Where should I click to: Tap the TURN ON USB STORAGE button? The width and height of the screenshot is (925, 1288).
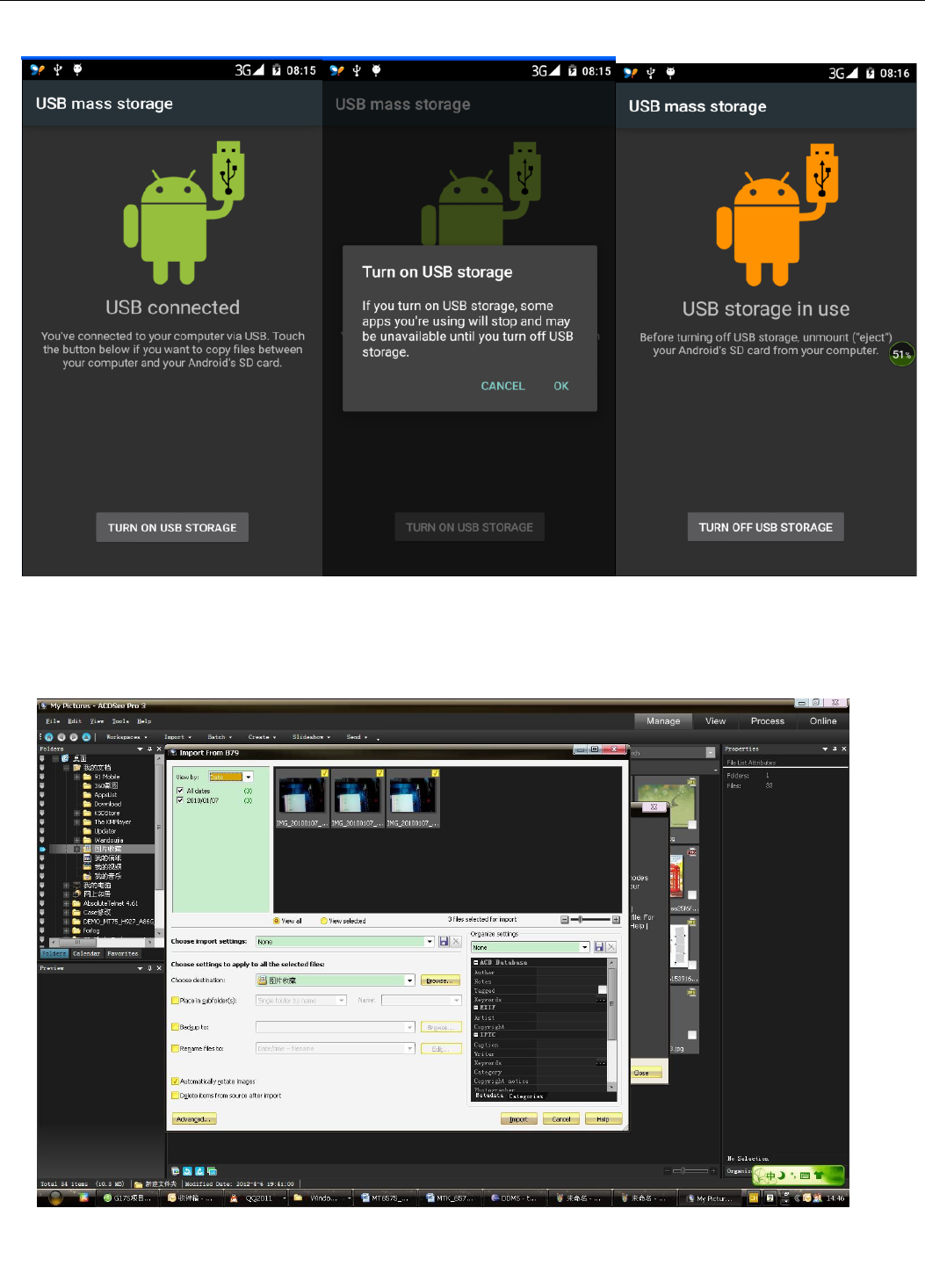172,527
